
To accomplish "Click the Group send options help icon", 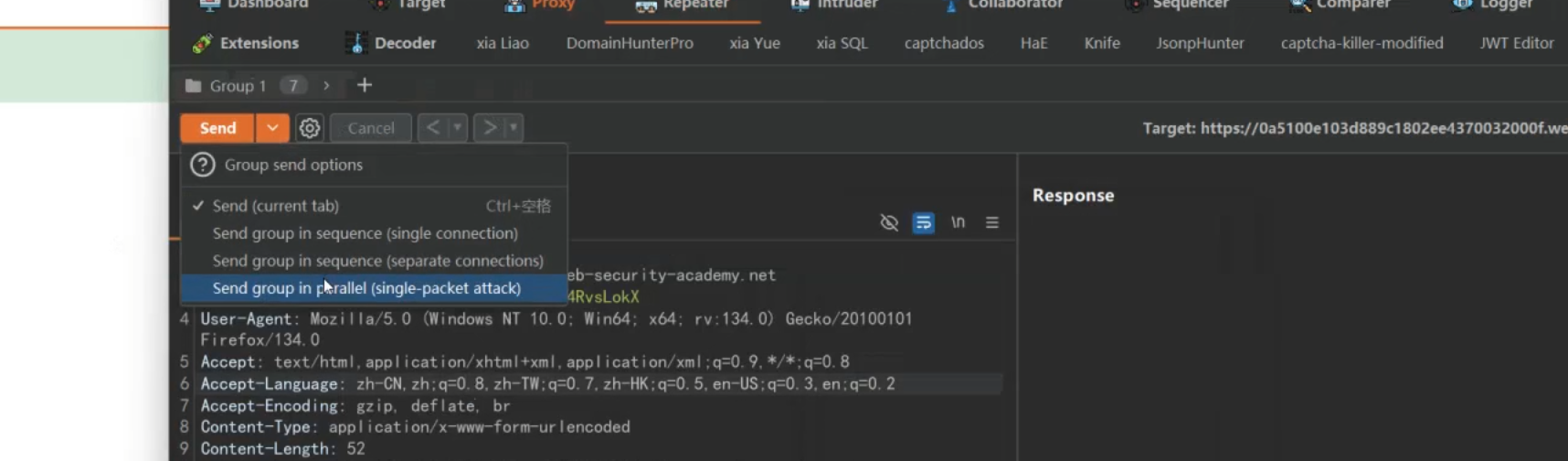I will click(x=202, y=165).
